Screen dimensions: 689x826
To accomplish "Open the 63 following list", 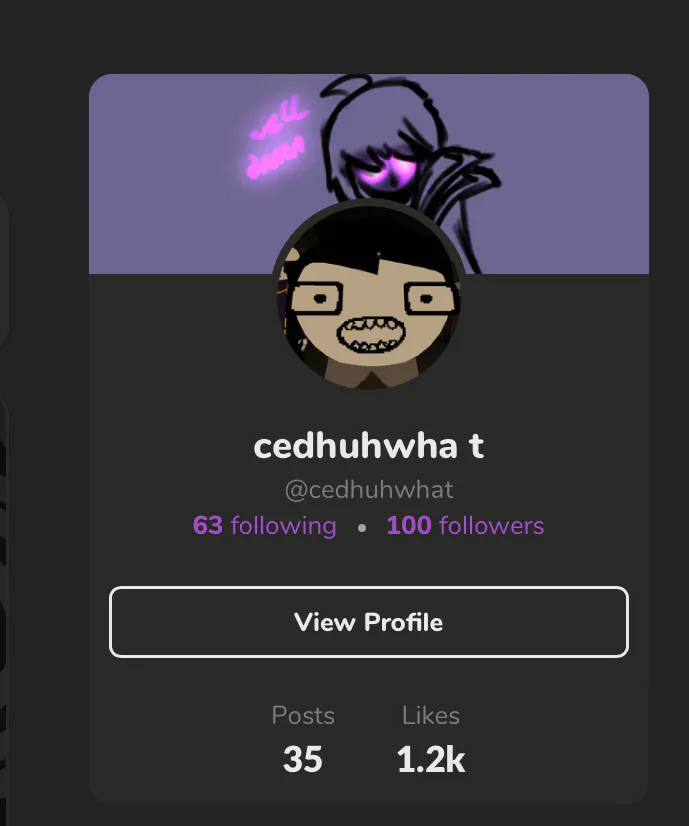I will tap(264, 526).
